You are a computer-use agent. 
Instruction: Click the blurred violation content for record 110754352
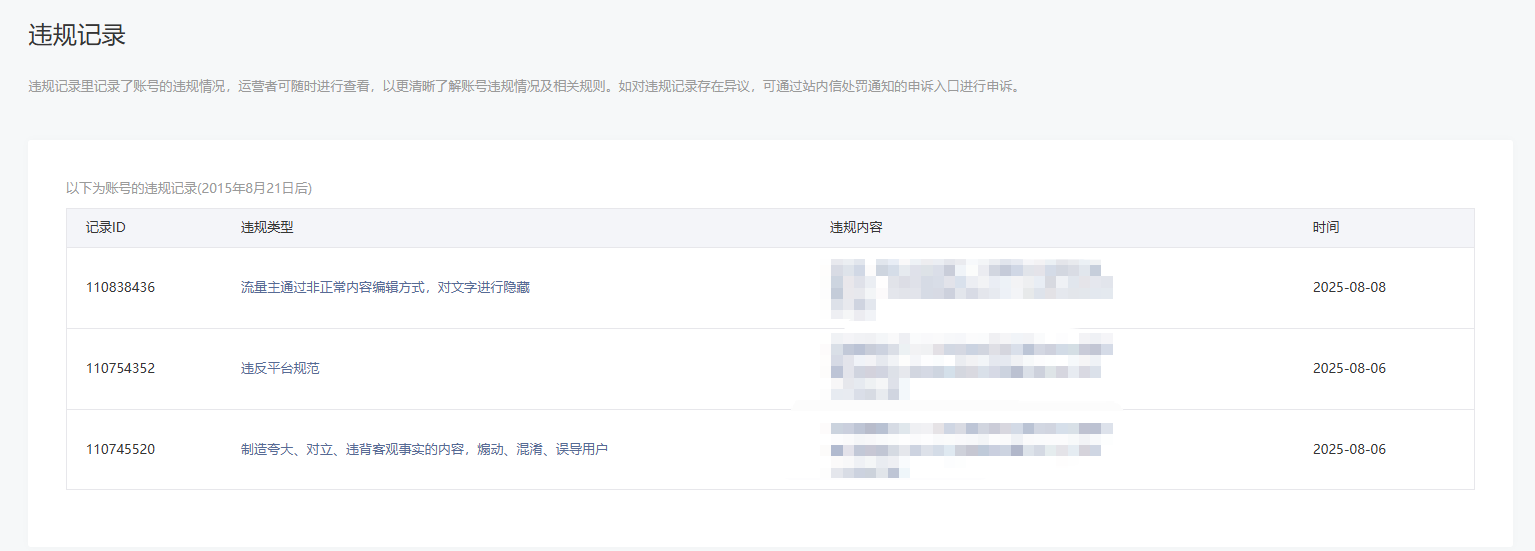tap(971, 368)
